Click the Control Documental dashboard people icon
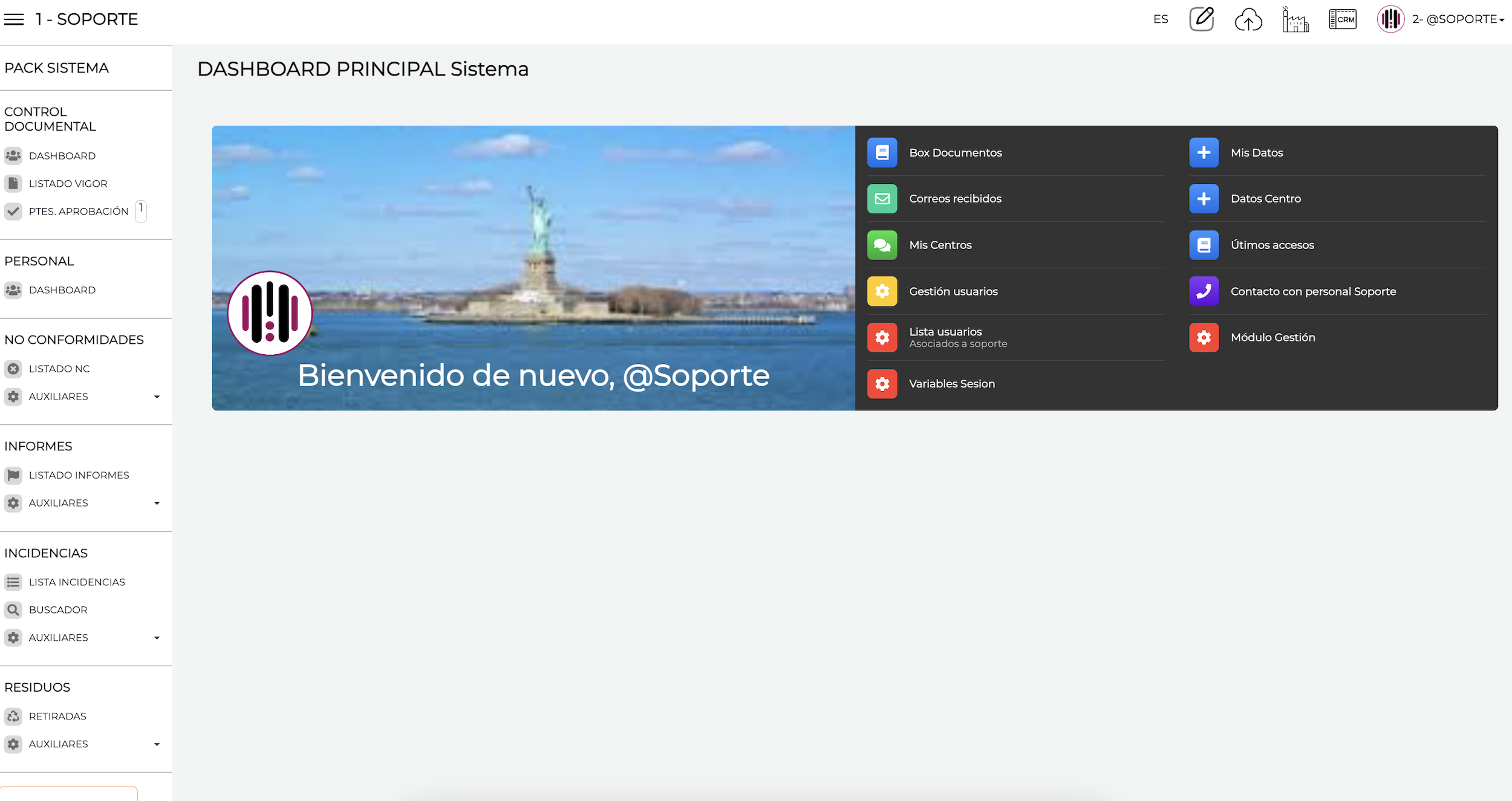1512x801 pixels. tap(13, 156)
